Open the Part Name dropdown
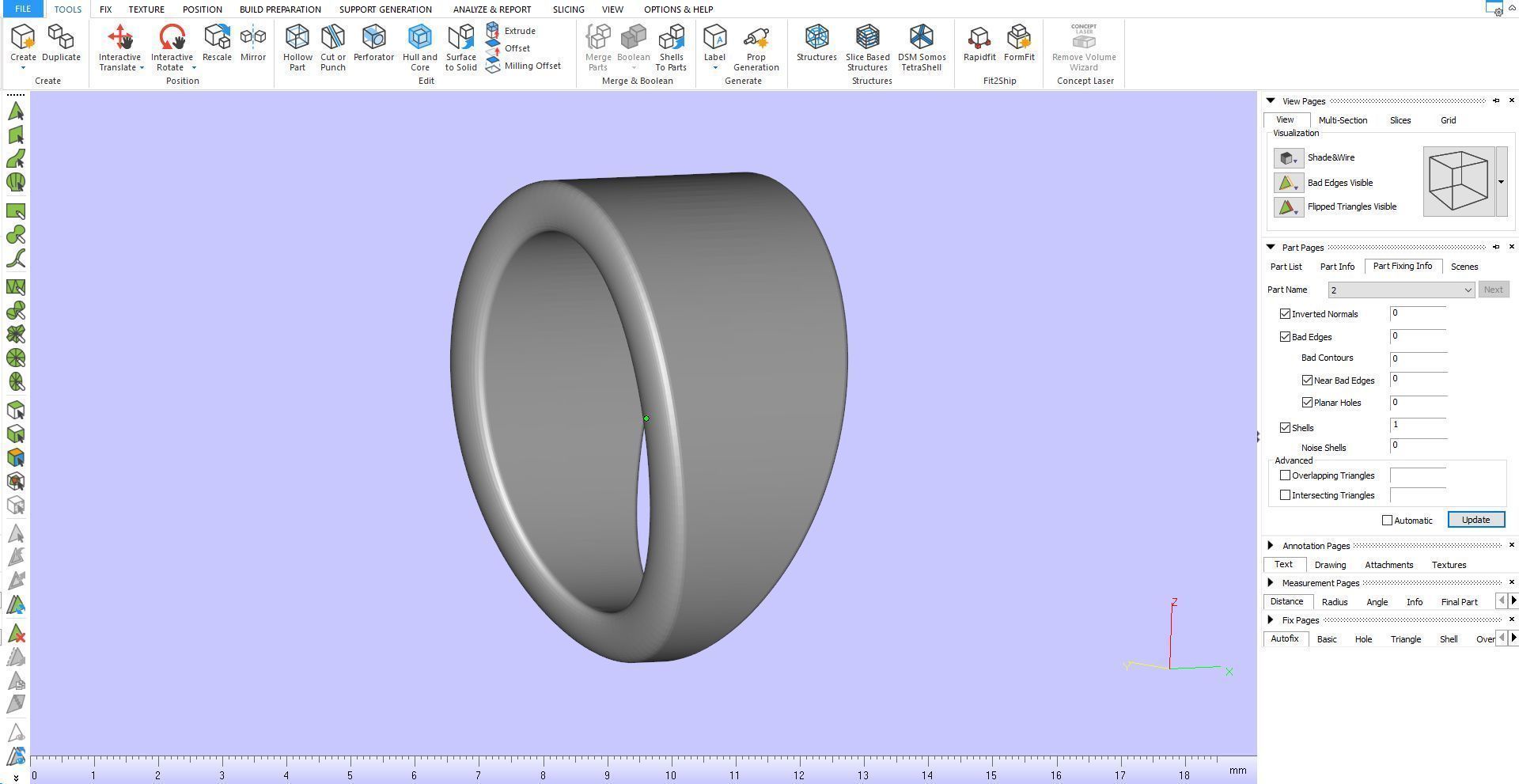Viewport: 1519px width, 784px height. [x=1401, y=290]
